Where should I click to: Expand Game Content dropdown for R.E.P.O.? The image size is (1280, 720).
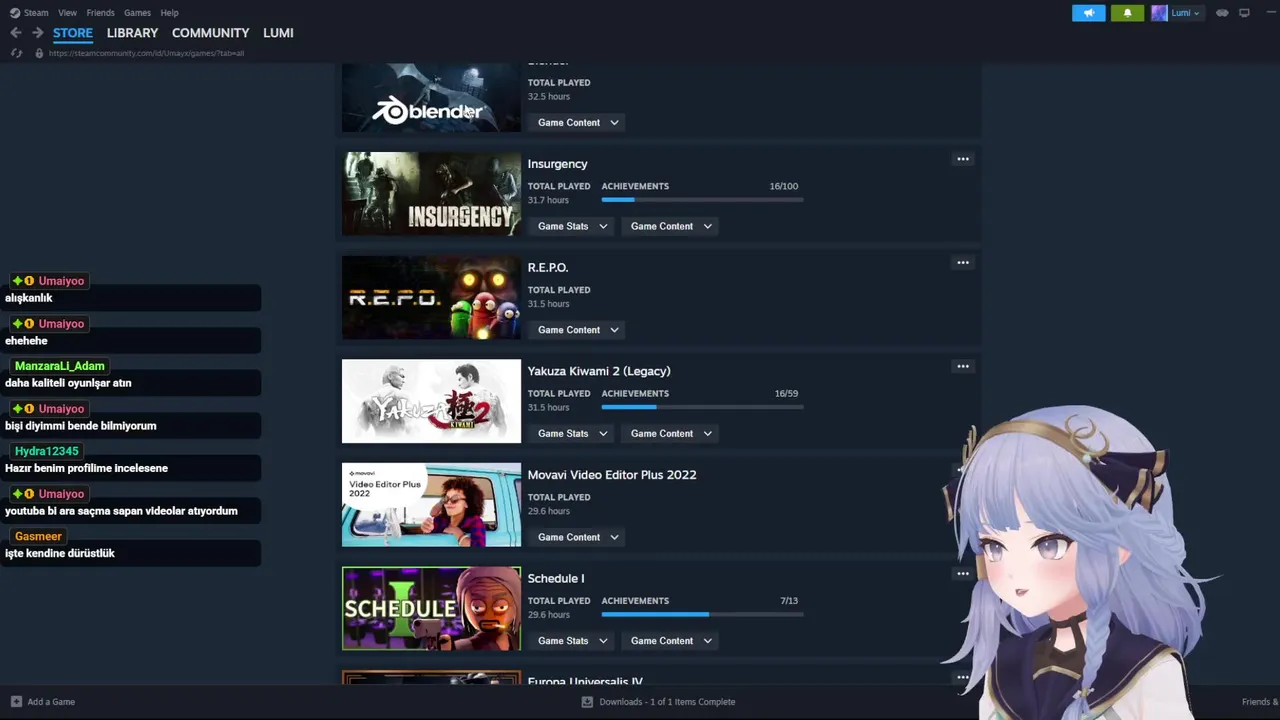click(578, 330)
